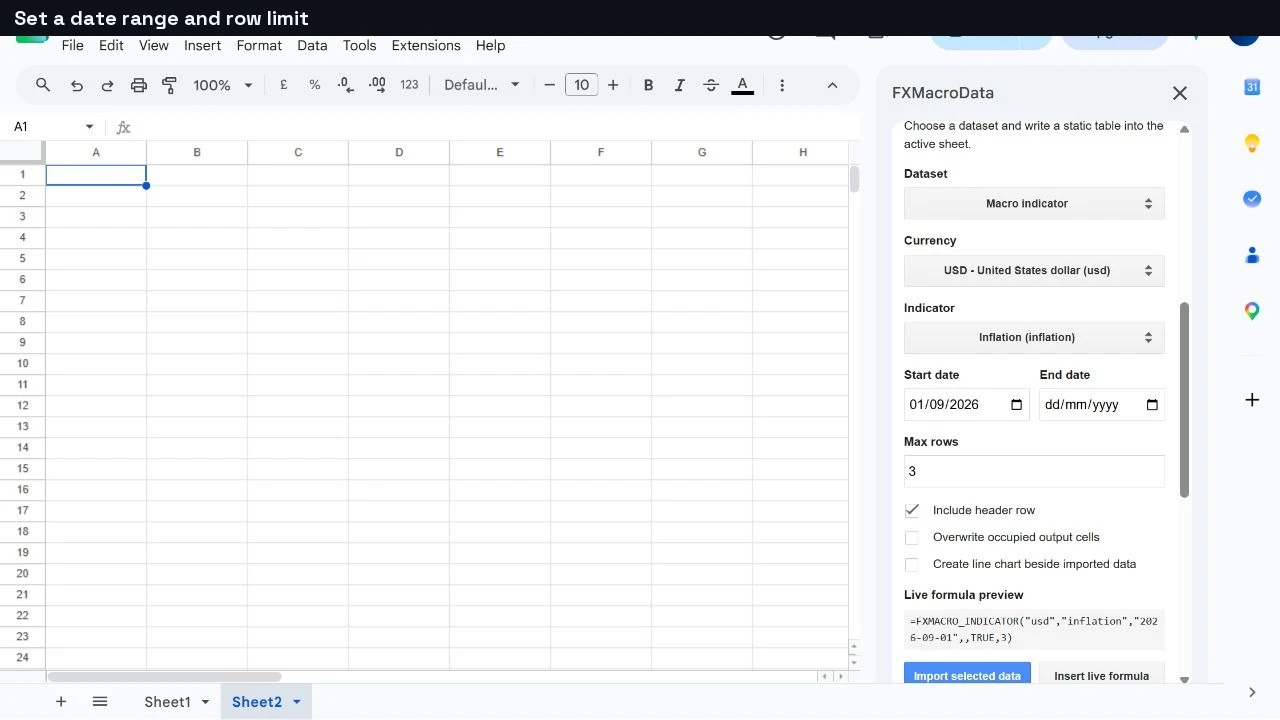Image resolution: width=1280 pixels, height=720 pixels.
Task: Apply bold formatting
Action: coord(648,85)
